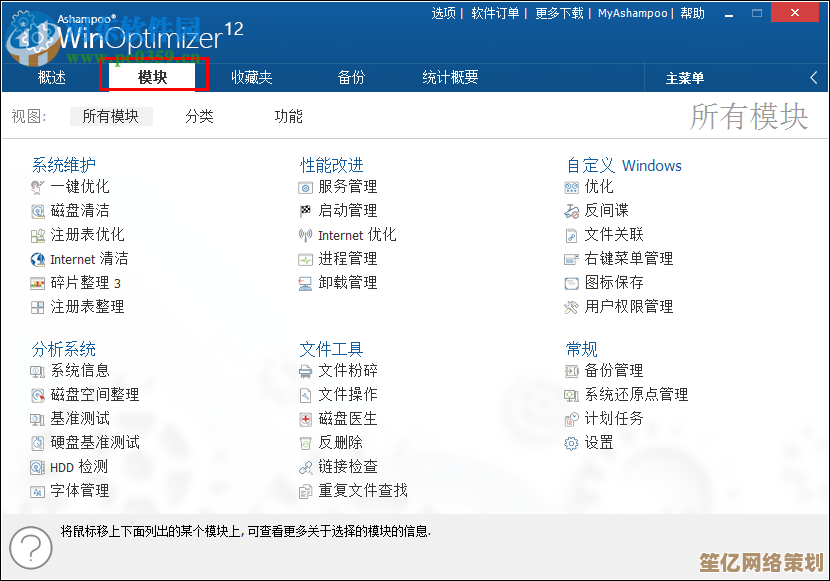
Task: Open the 重复文件查找 module link
Action: 363,491
